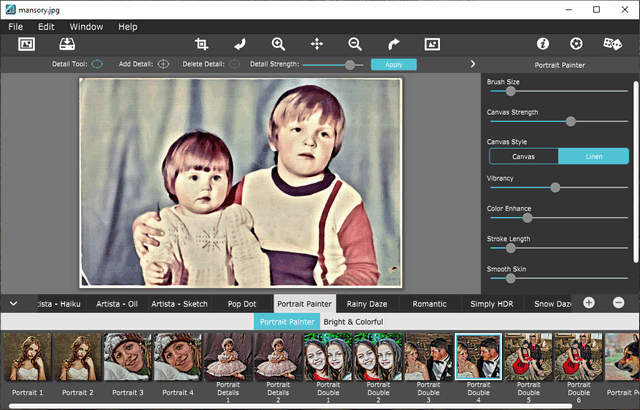
Task: Click the Vibrancy slider handle
Action: point(555,187)
